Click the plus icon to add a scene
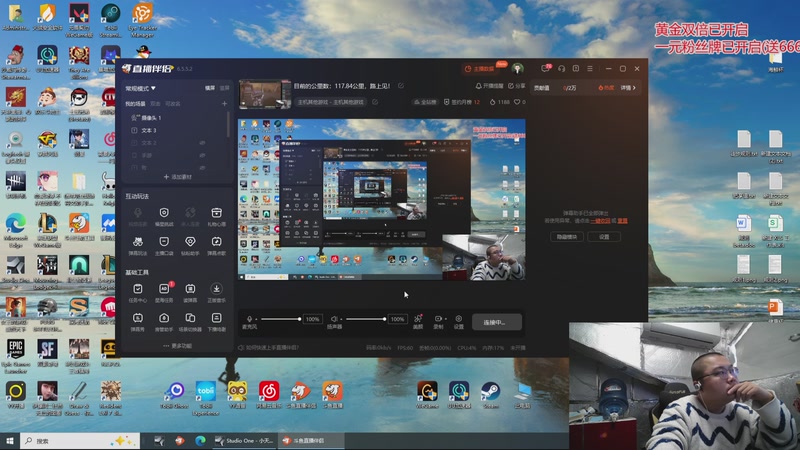The height and width of the screenshot is (450, 800). 224,104
